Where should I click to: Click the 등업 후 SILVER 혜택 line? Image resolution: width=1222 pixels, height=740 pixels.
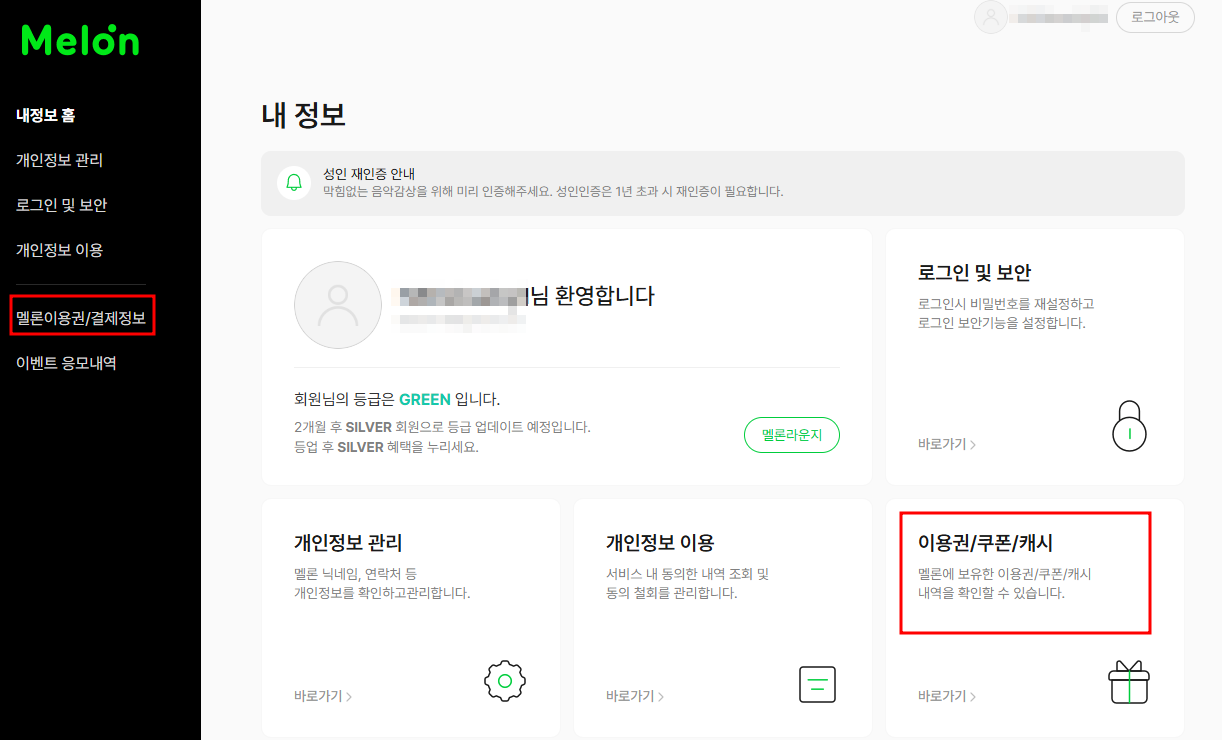[x=387, y=447]
